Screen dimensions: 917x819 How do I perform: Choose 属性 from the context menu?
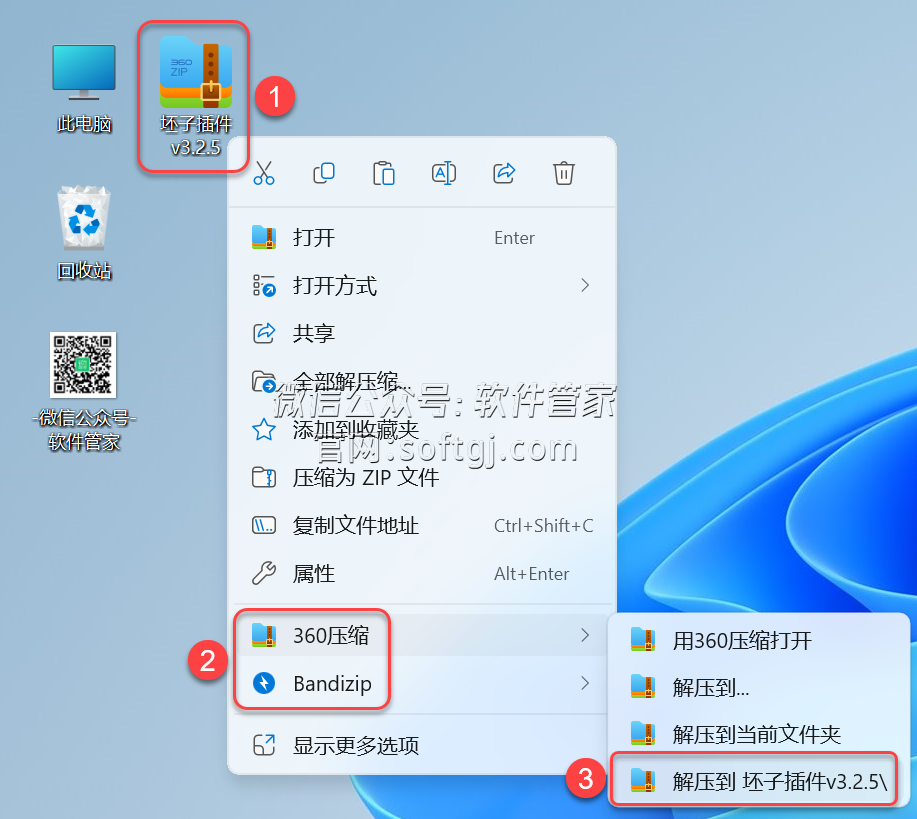[422, 573]
